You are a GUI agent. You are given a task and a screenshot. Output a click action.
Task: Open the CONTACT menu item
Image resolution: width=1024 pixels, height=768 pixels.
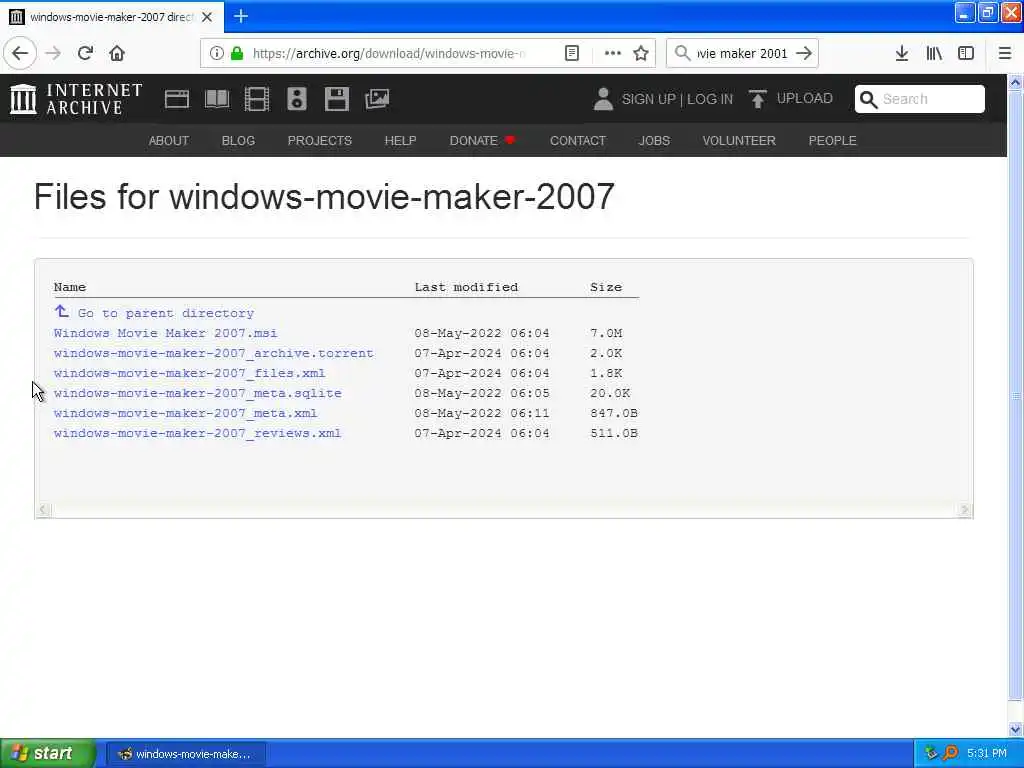tap(578, 140)
